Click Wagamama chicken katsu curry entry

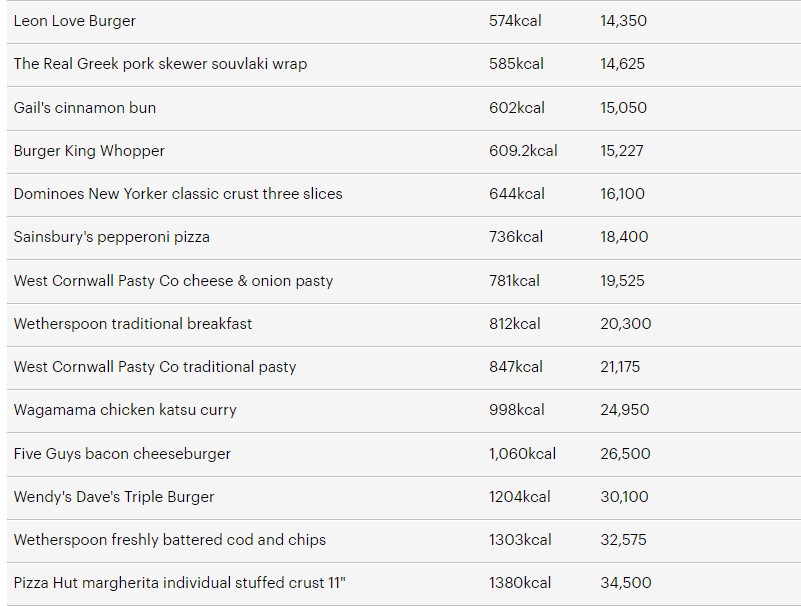pyautogui.click(x=125, y=410)
